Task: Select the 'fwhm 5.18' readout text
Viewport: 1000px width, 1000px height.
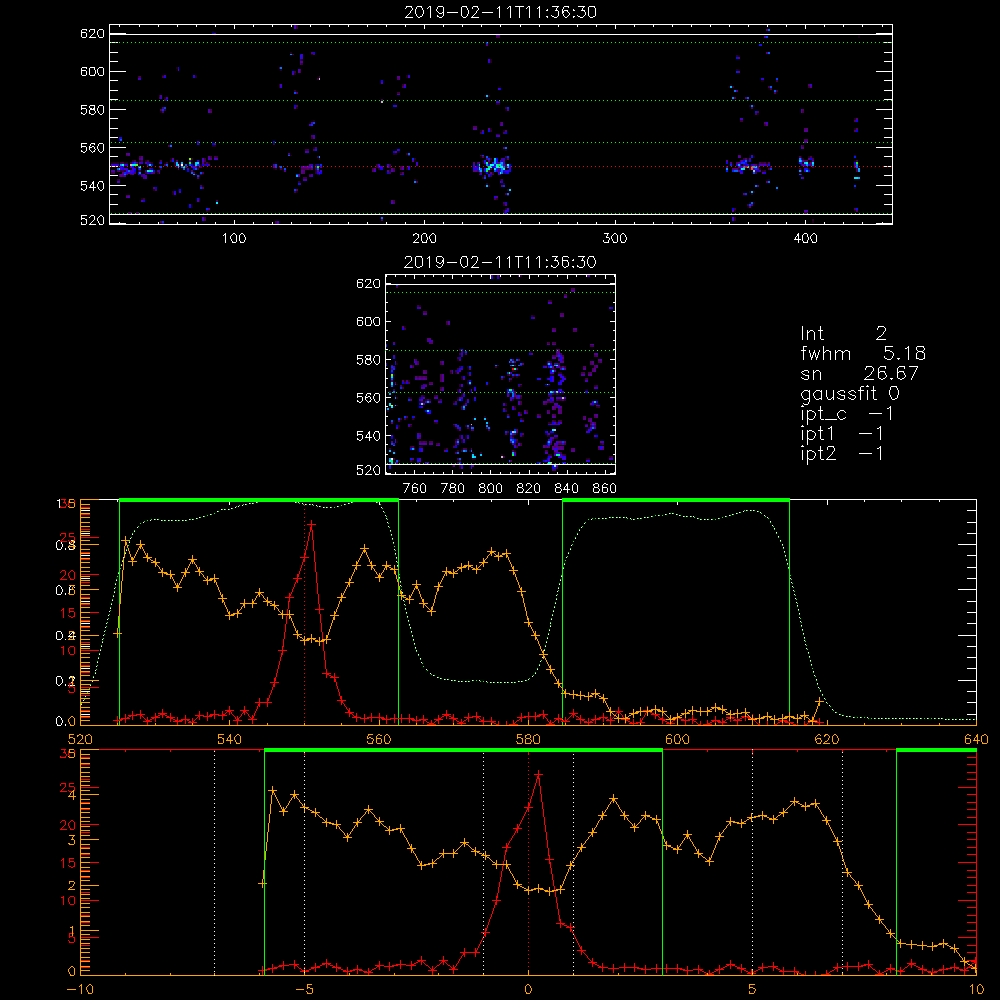Action: pyautogui.click(x=863, y=353)
